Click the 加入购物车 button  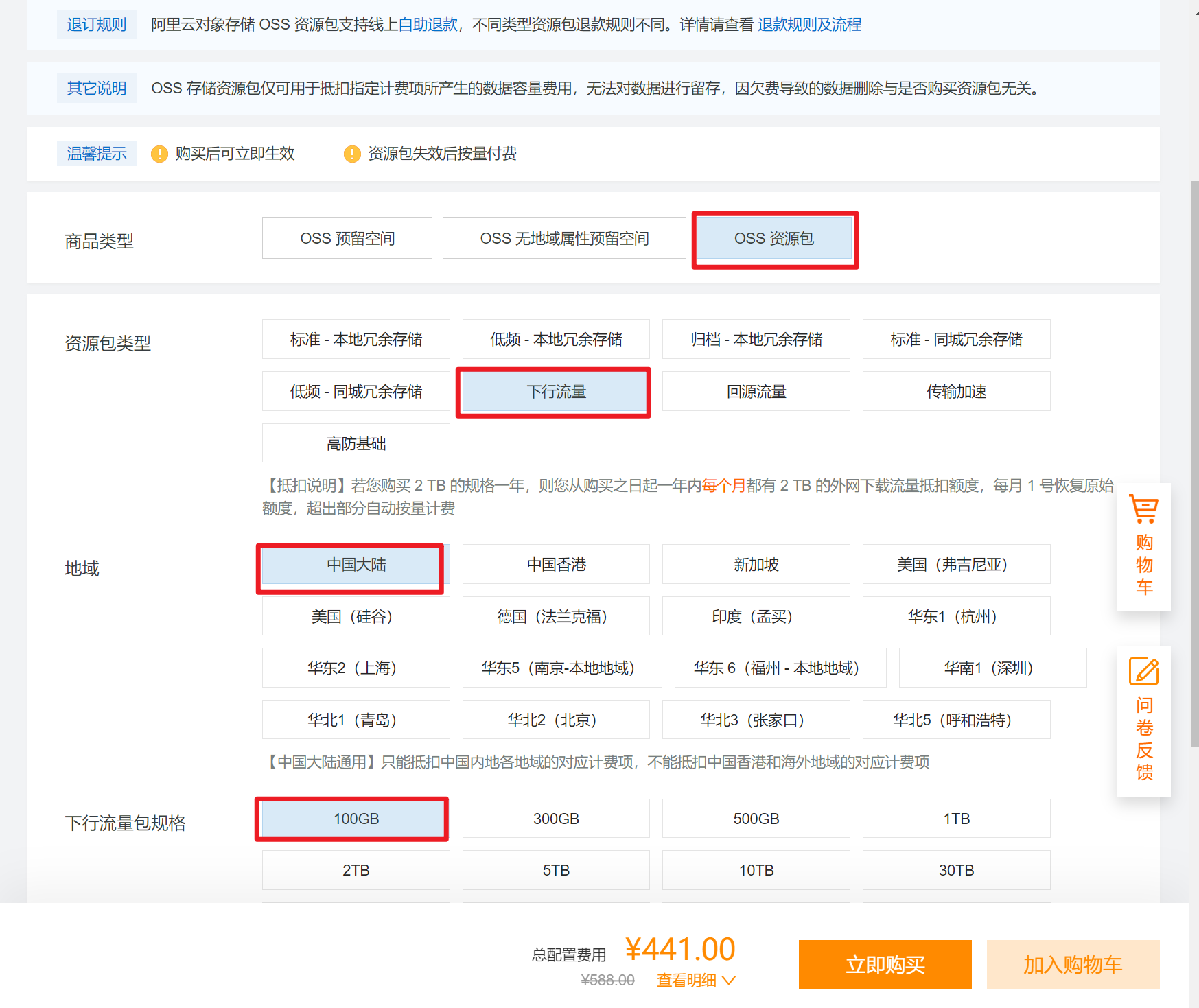[1073, 965]
